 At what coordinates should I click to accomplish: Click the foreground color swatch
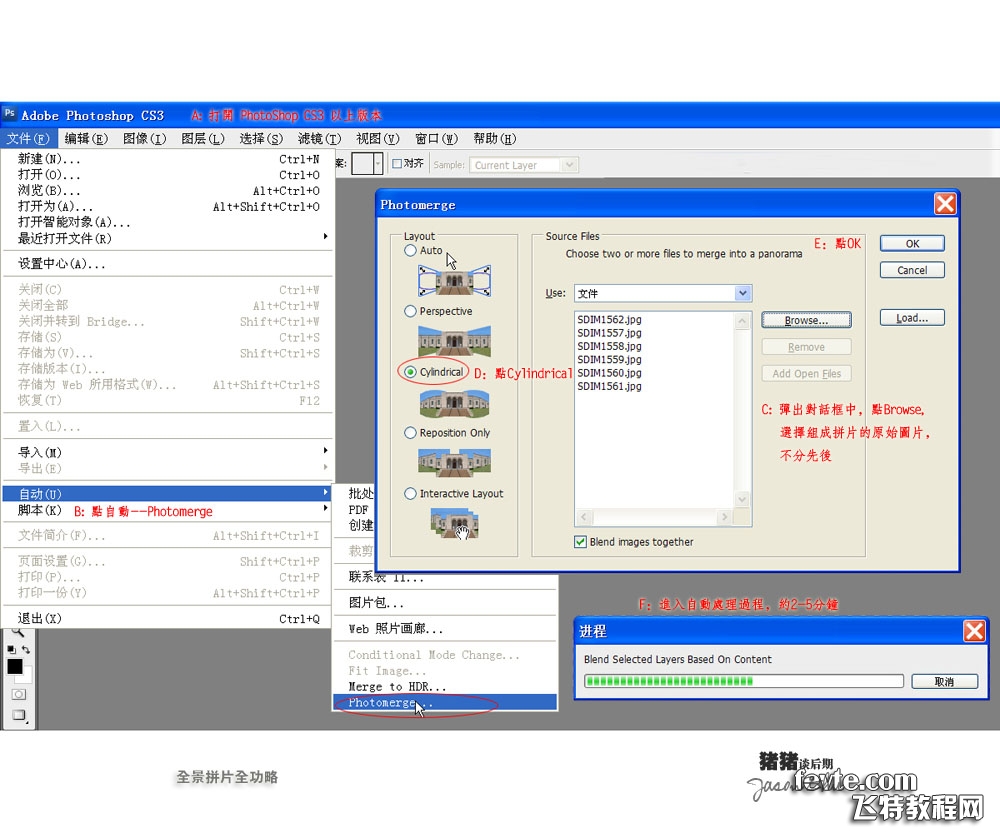pos(15,667)
